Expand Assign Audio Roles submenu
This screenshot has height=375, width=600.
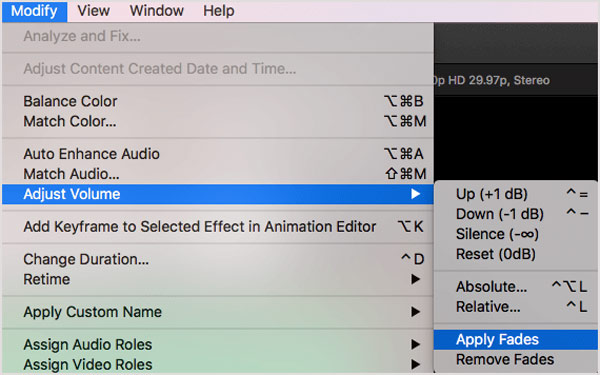(x=218, y=345)
